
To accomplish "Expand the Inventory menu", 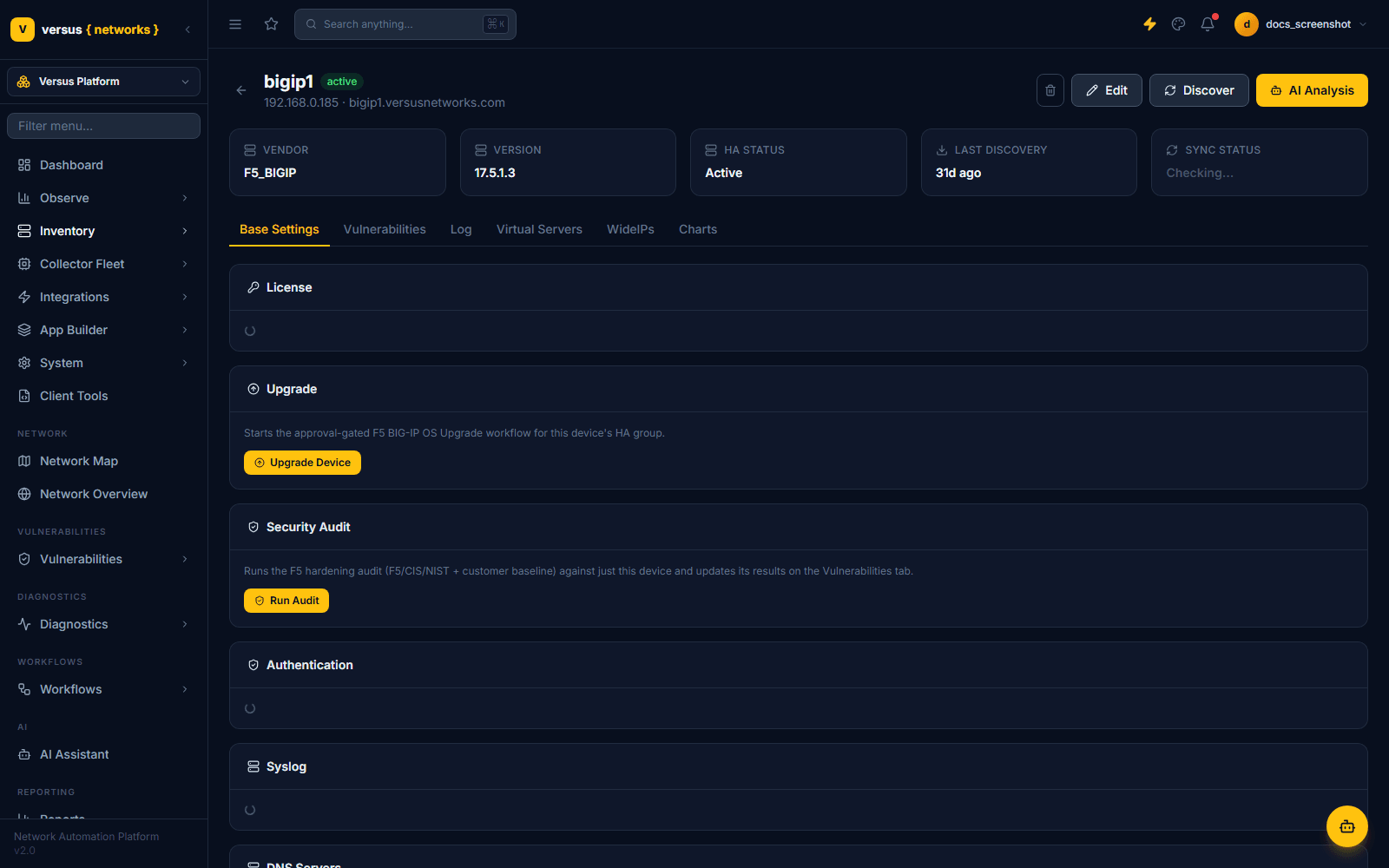I will tap(104, 231).
